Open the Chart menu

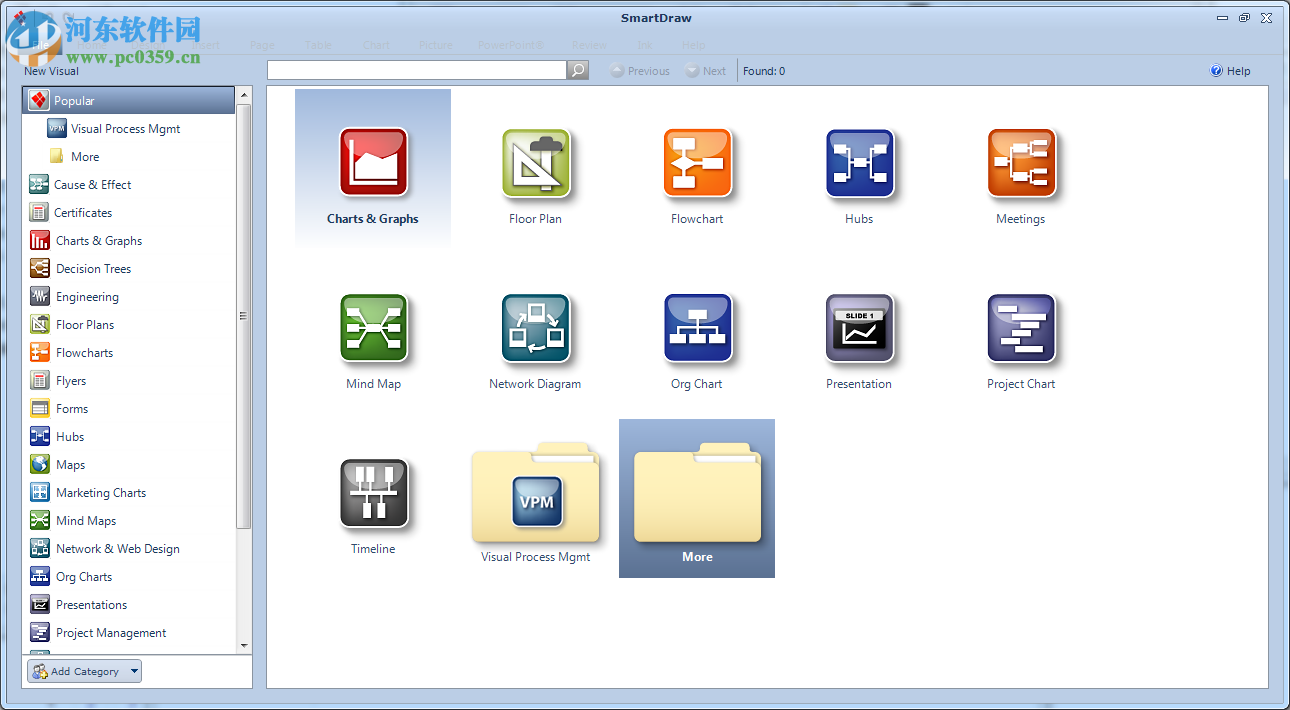[377, 45]
